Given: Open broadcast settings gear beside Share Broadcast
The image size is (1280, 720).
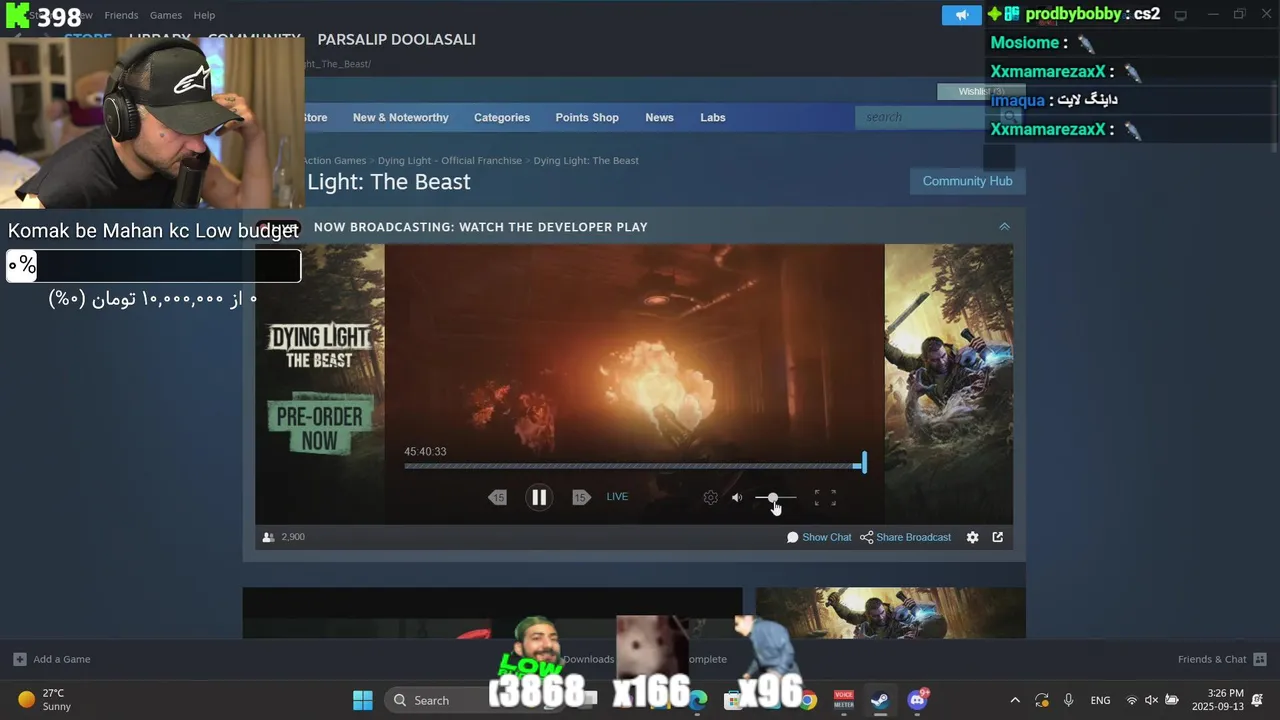Looking at the screenshot, I should [972, 537].
